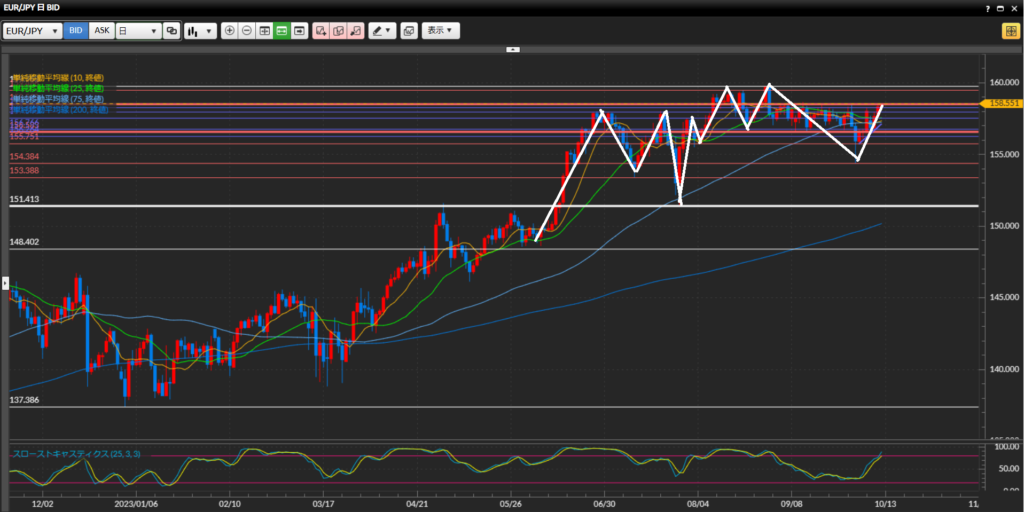Click the chart-link icon next to timeframe
This screenshot has height=512, width=1024.
pyautogui.click(x=172, y=31)
